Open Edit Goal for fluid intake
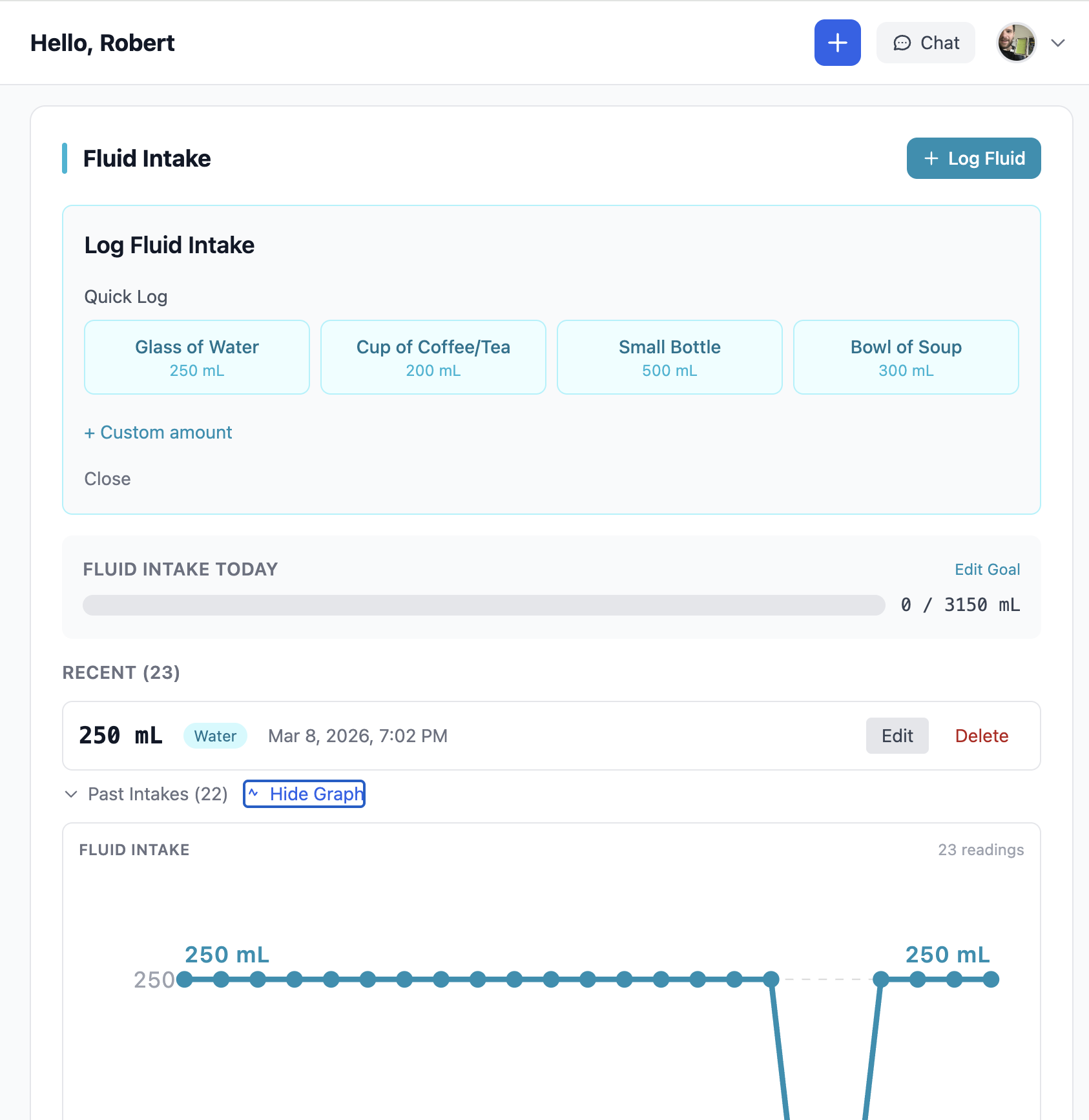Image resolution: width=1089 pixels, height=1120 pixels. (987, 569)
